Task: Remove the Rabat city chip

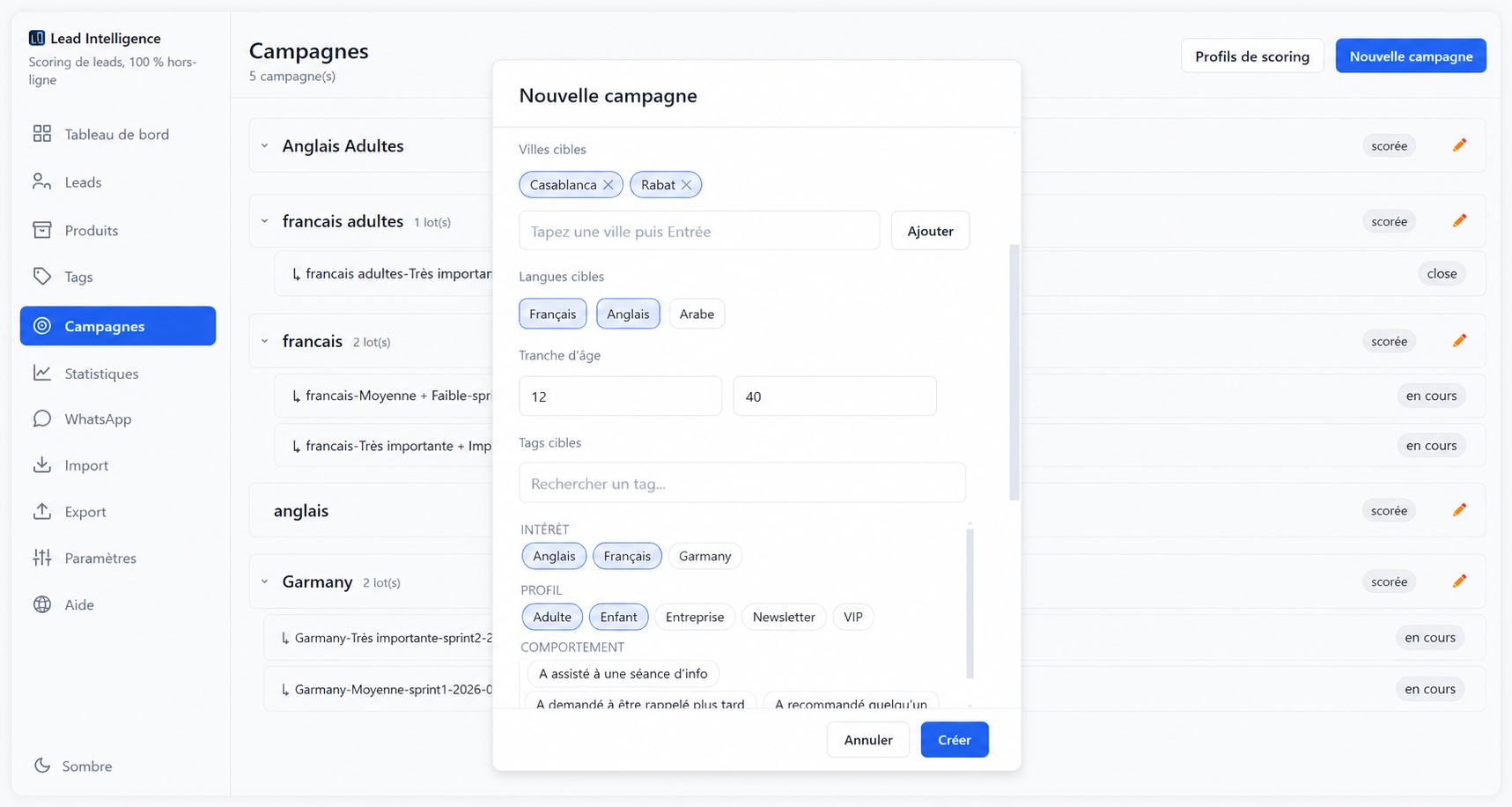Action: (687, 185)
